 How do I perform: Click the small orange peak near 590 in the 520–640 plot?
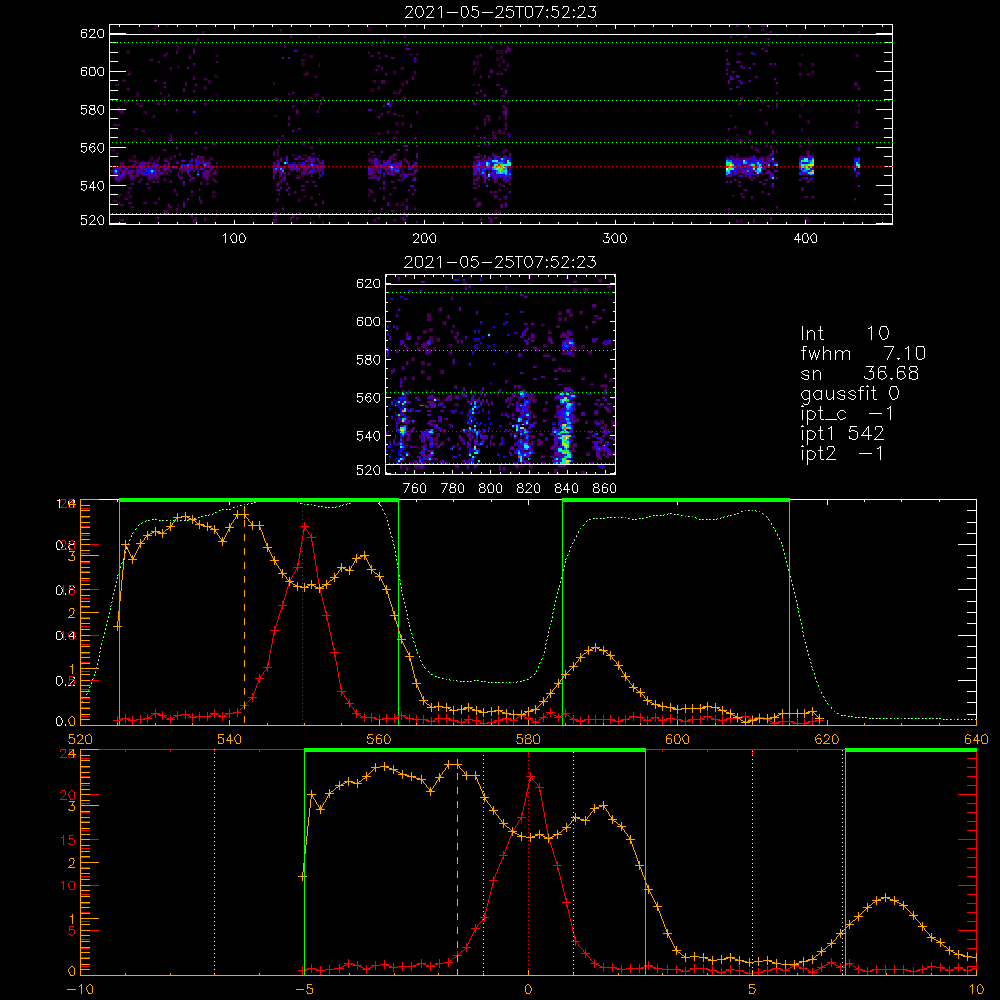[596, 648]
